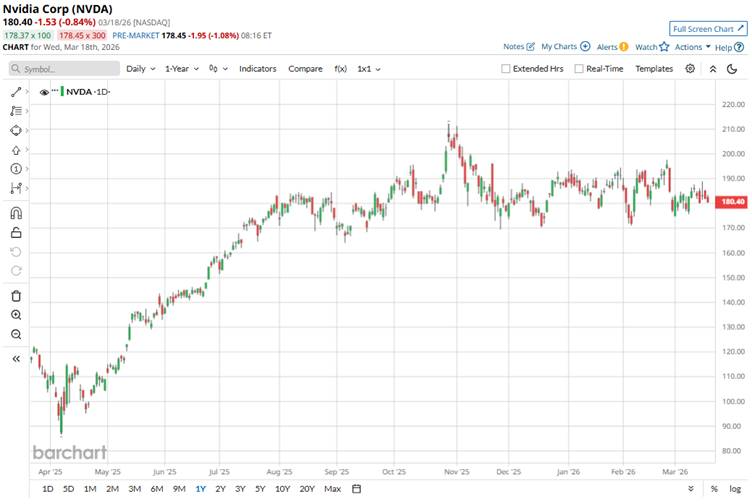Open the Full Screen Chart

tap(708, 29)
